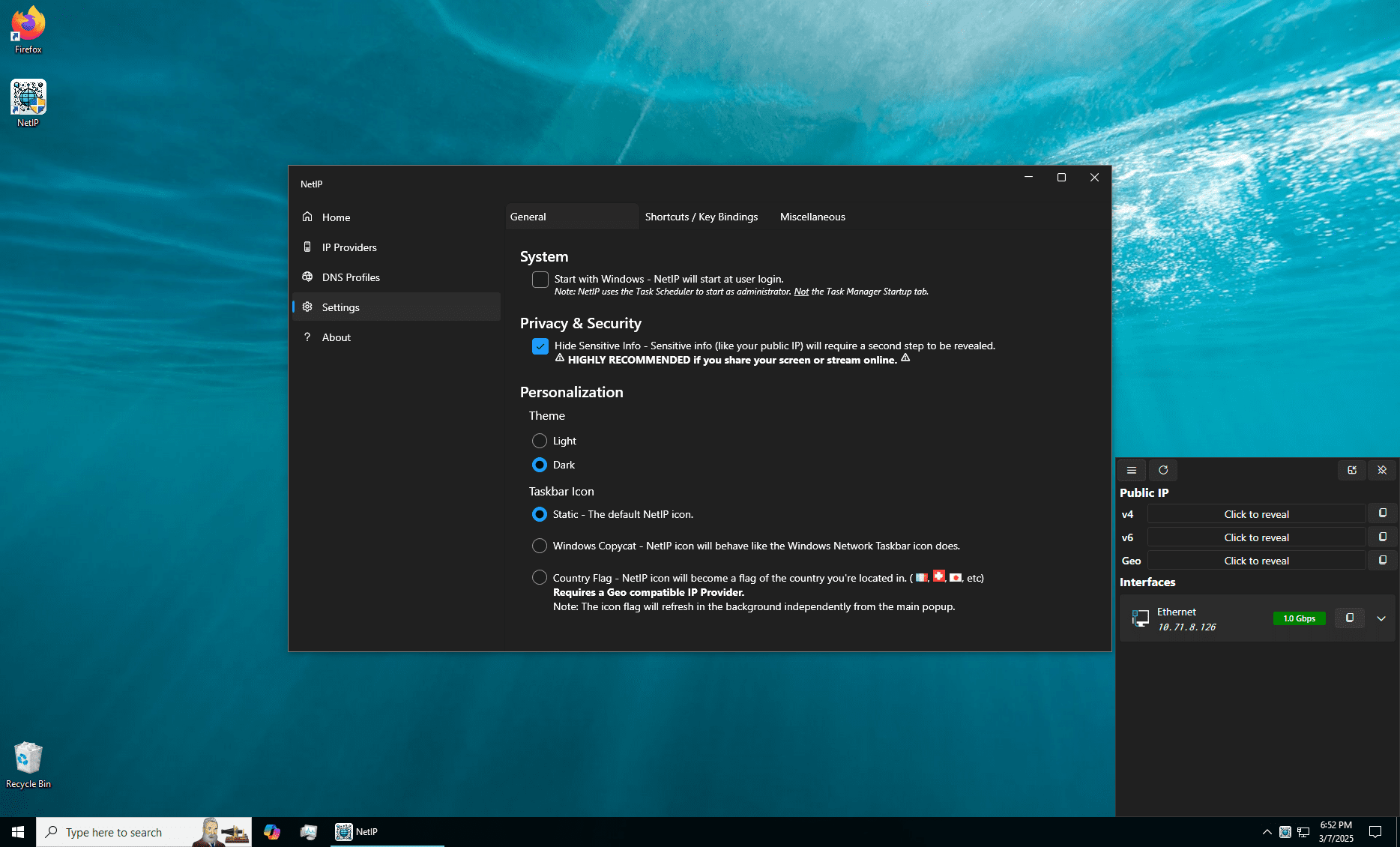Click the NetIP taskbar button
The width and height of the screenshot is (1400, 847).
387,832
